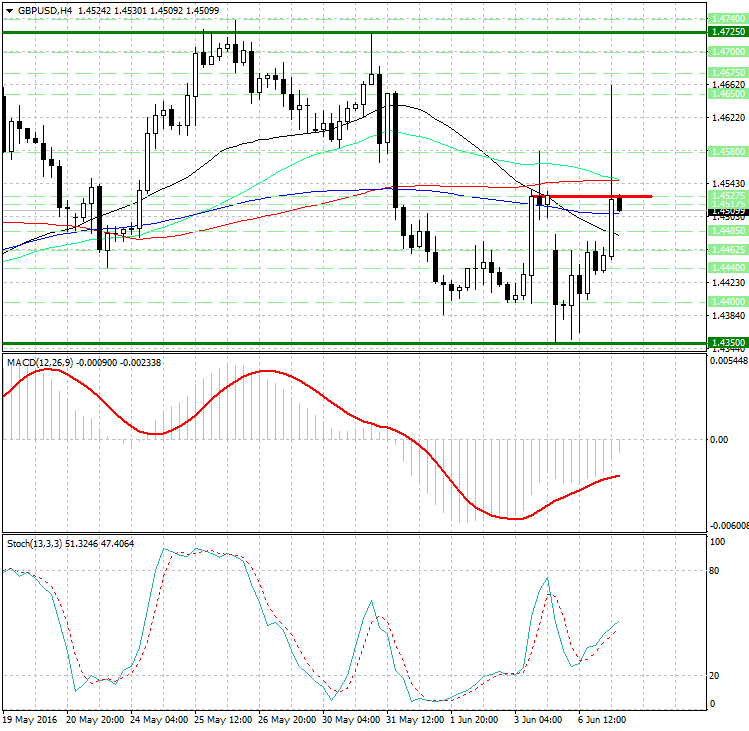This screenshot has width=749, height=731.
Task: Click the 1.46750 price level tag
Action: tap(726, 73)
